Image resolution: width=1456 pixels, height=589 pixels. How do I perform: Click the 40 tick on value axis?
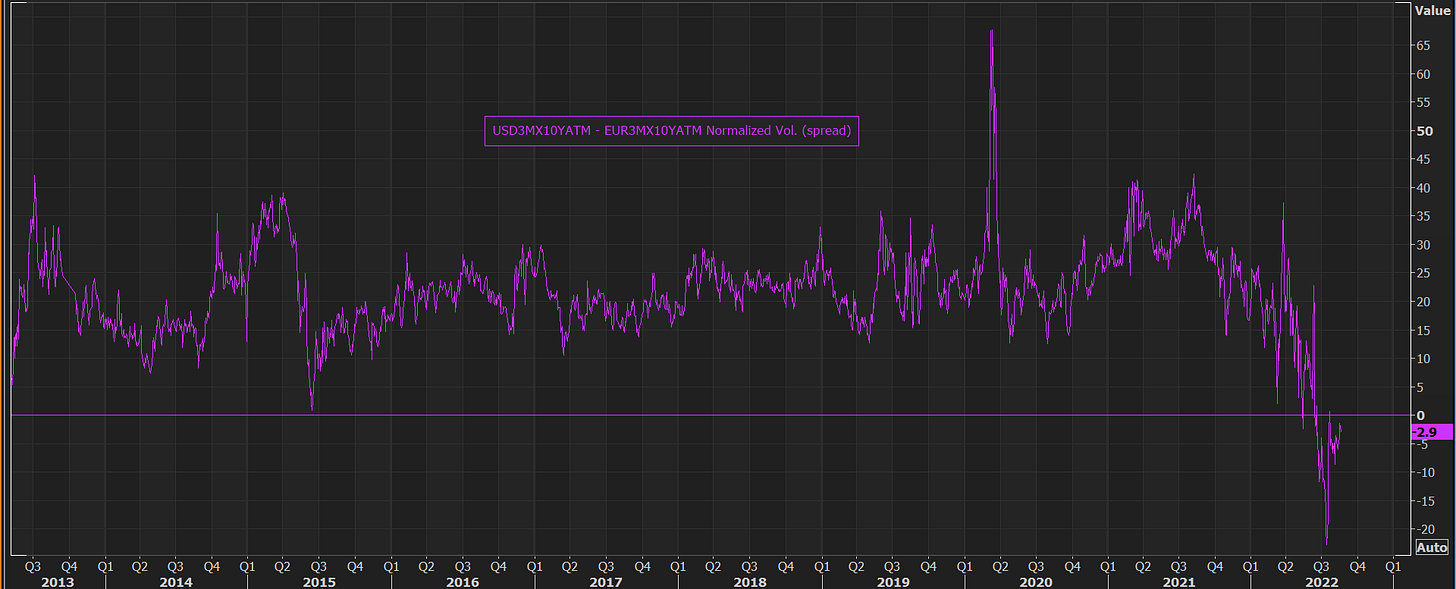(x=1421, y=188)
